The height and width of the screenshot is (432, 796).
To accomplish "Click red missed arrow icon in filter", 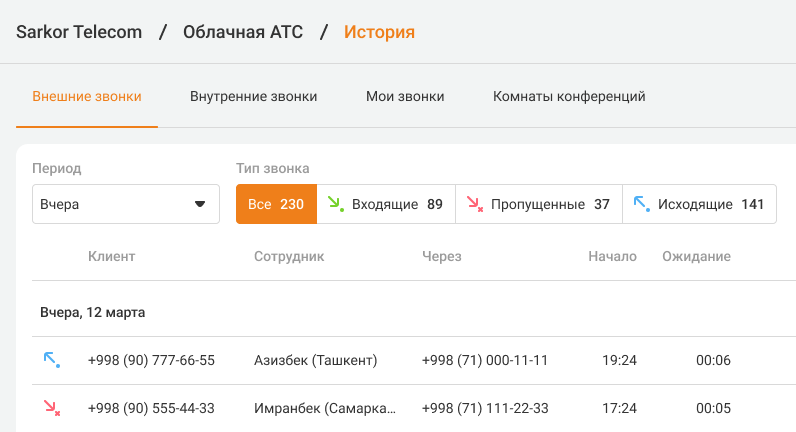I will click(x=475, y=204).
